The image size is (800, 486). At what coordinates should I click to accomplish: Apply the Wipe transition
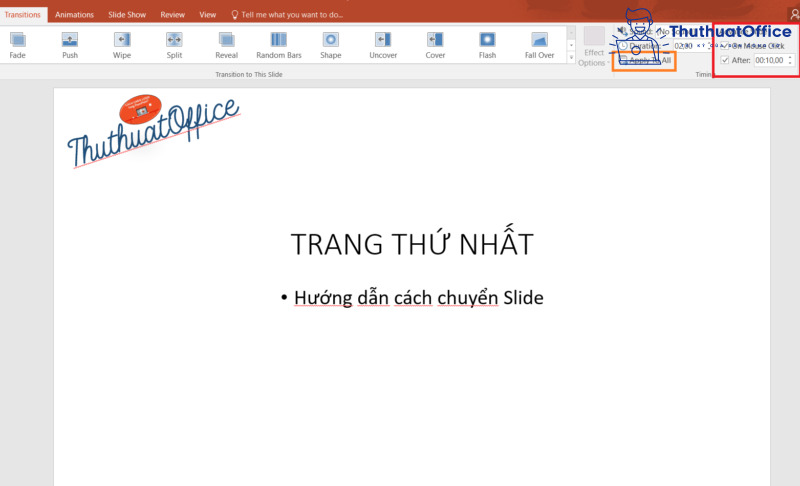[122, 45]
